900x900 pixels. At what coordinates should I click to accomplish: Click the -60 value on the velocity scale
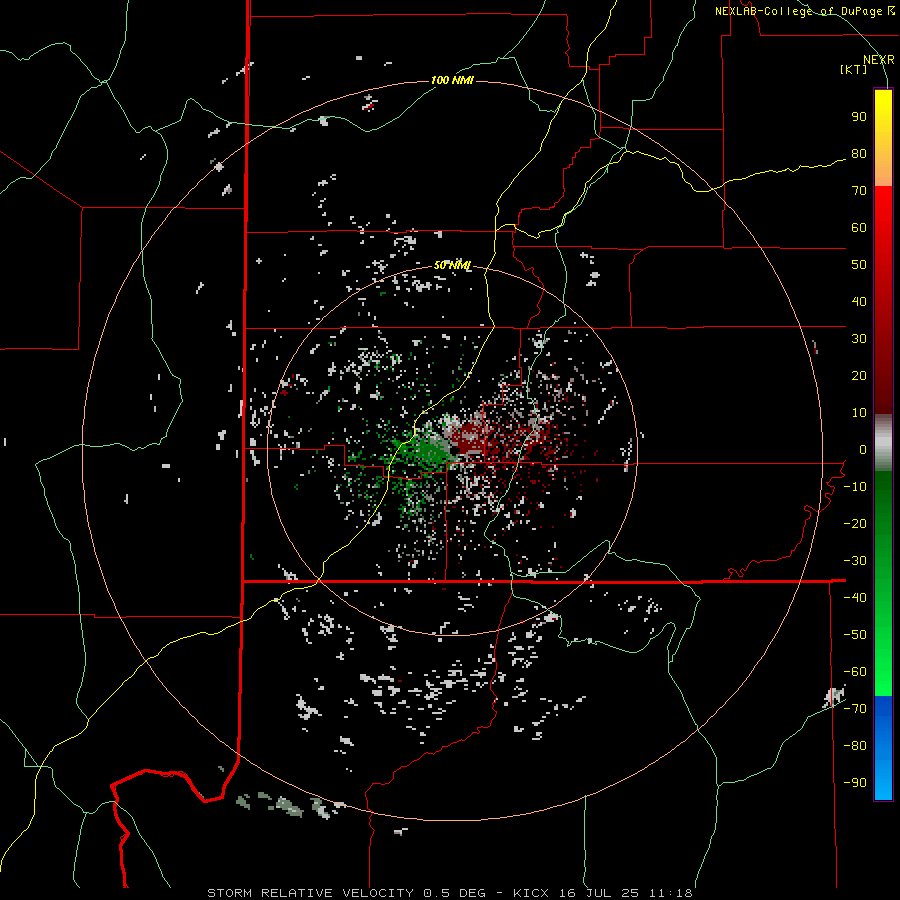point(855,672)
